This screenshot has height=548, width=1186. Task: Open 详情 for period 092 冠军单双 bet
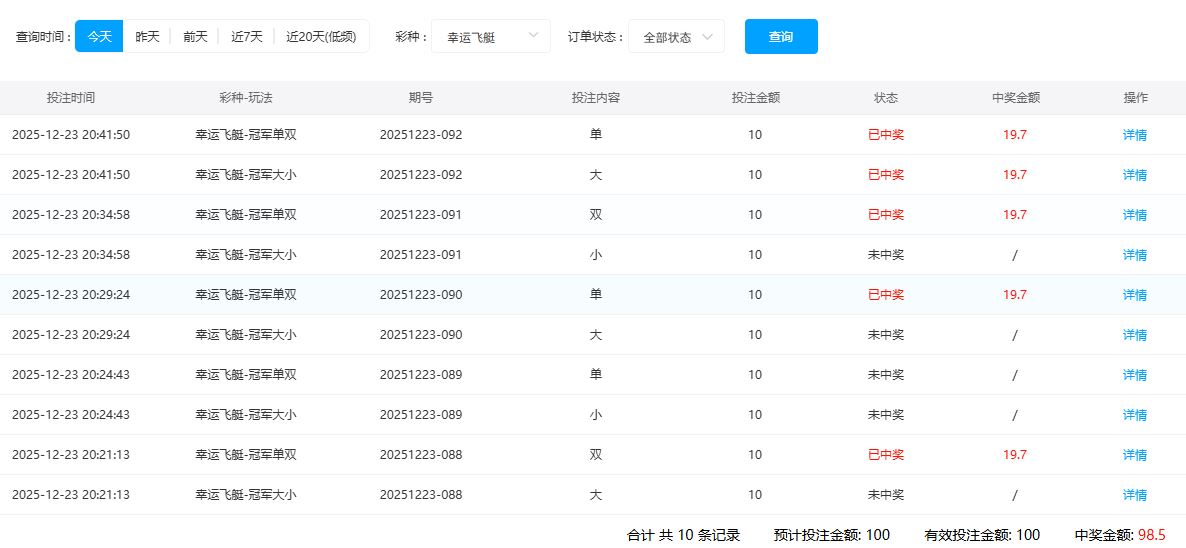point(1134,135)
